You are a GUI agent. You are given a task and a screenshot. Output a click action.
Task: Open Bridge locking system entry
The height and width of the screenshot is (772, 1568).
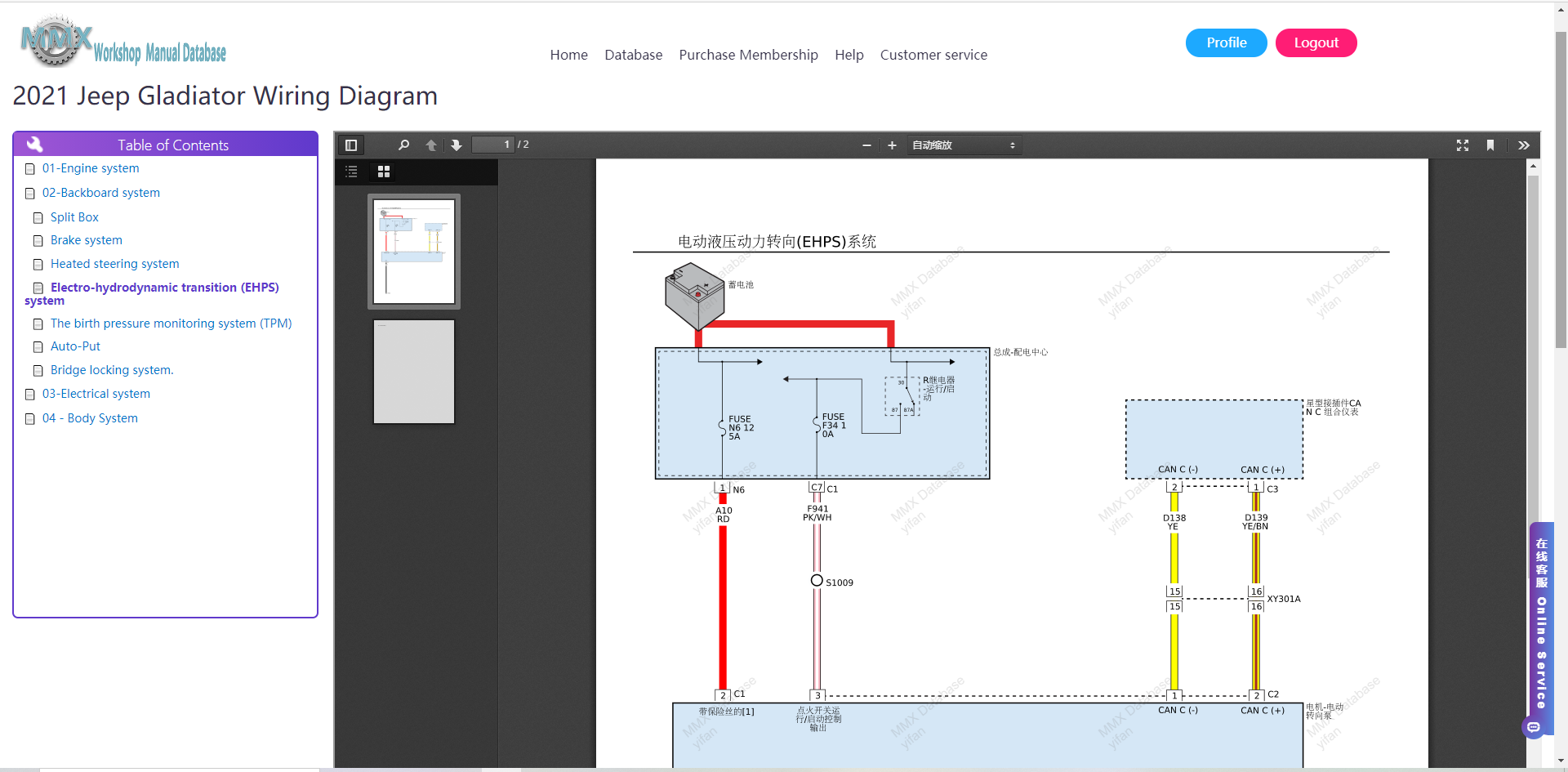tap(112, 370)
